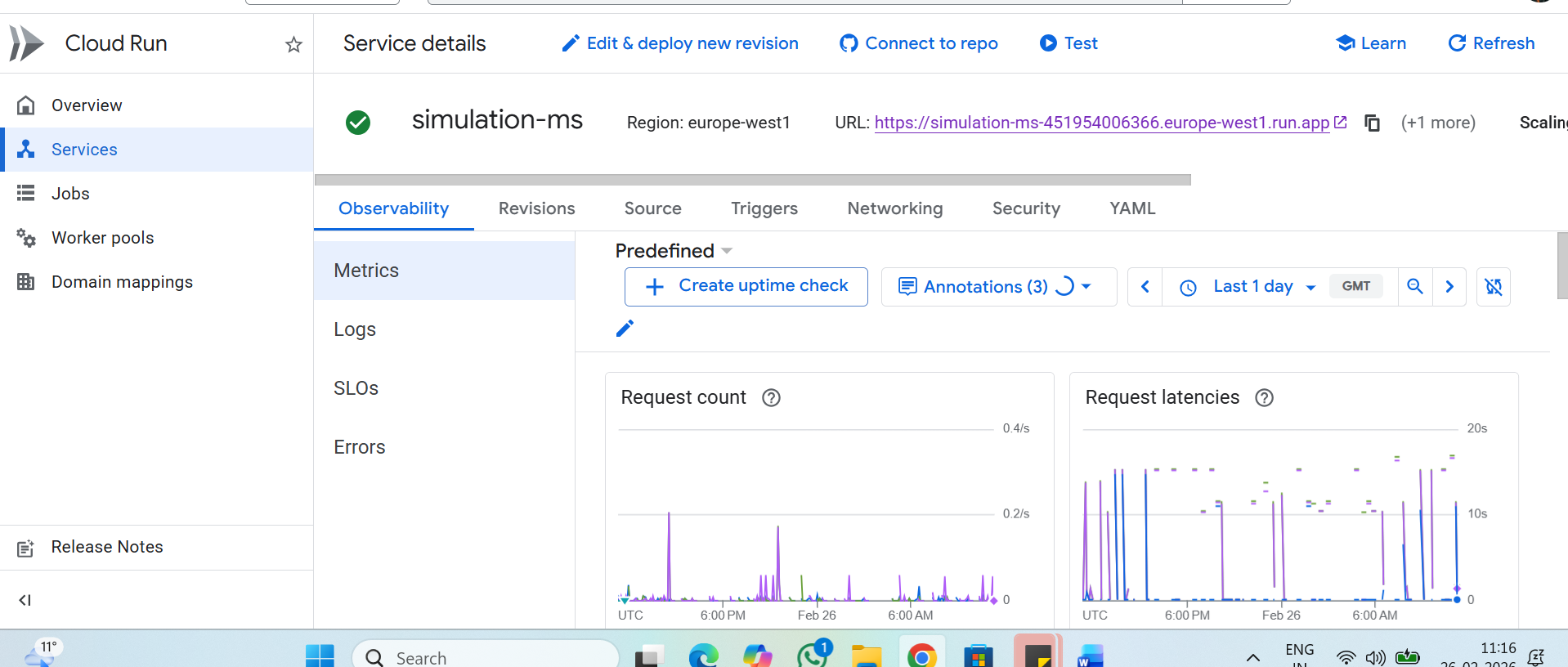This screenshot has height=667, width=1568.
Task: Open Word from taskbar
Action: pyautogui.click(x=1091, y=656)
